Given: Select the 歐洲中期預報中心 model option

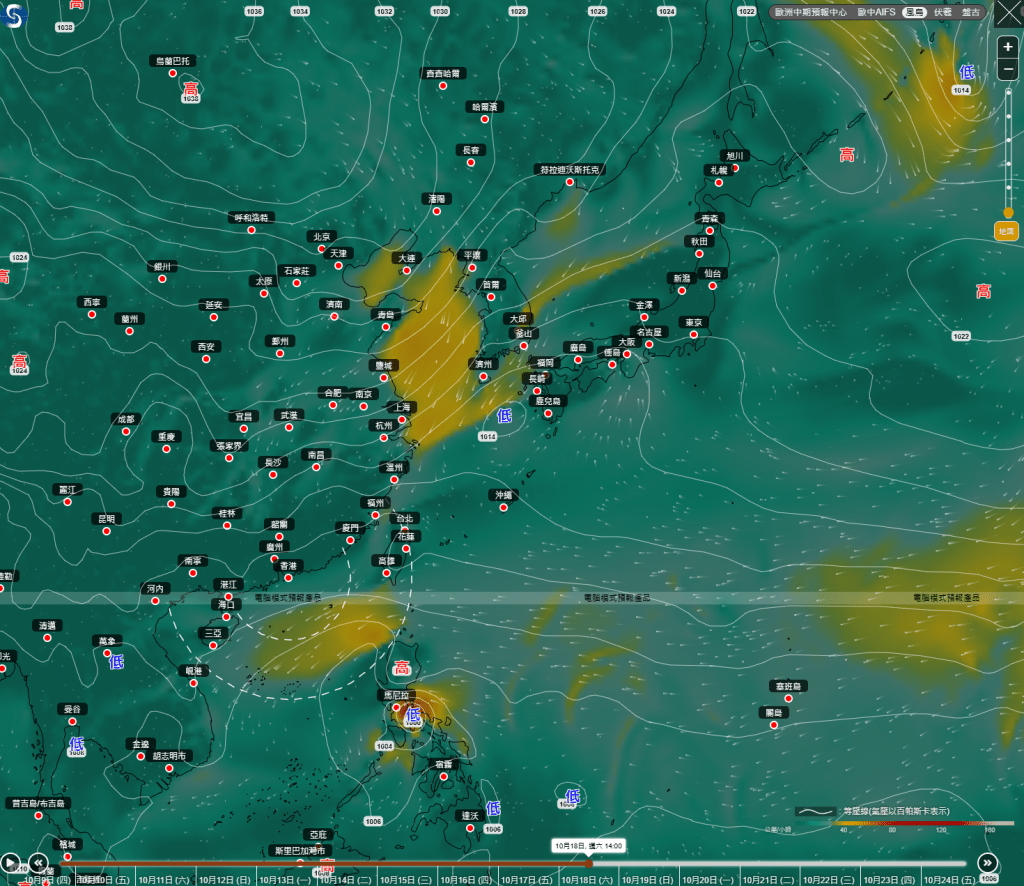Looking at the screenshot, I should 810,12.
